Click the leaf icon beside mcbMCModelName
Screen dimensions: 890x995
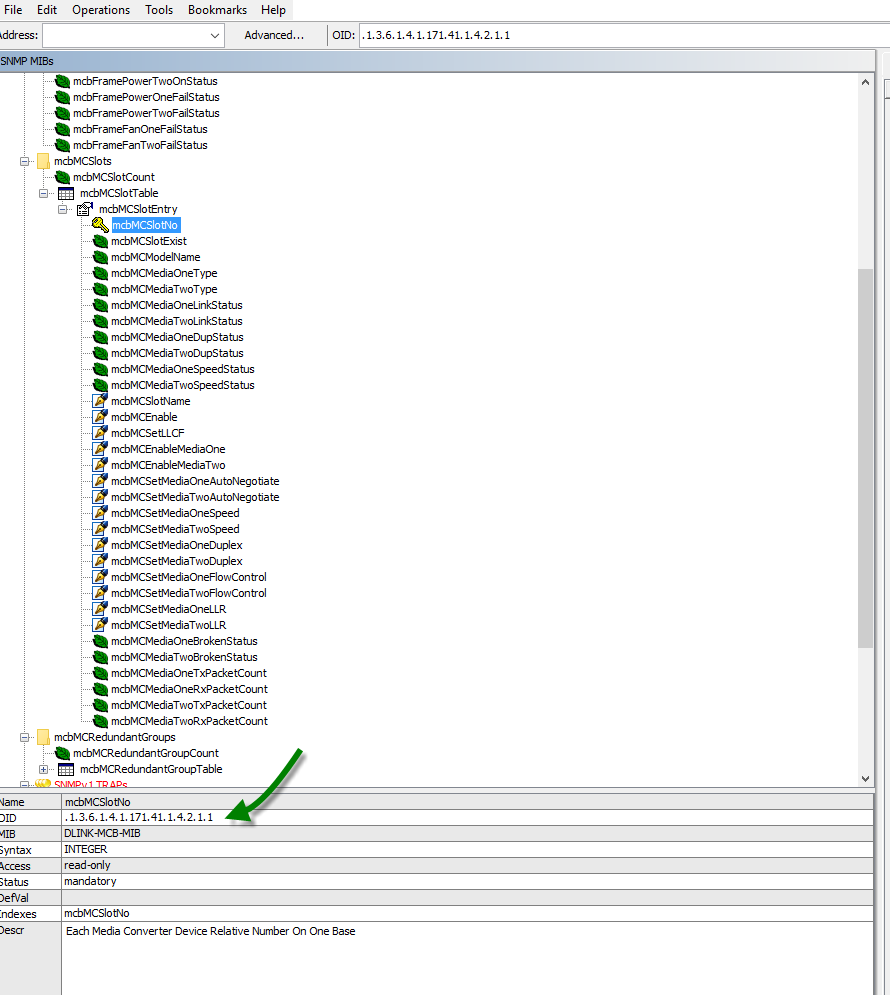tap(100, 257)
